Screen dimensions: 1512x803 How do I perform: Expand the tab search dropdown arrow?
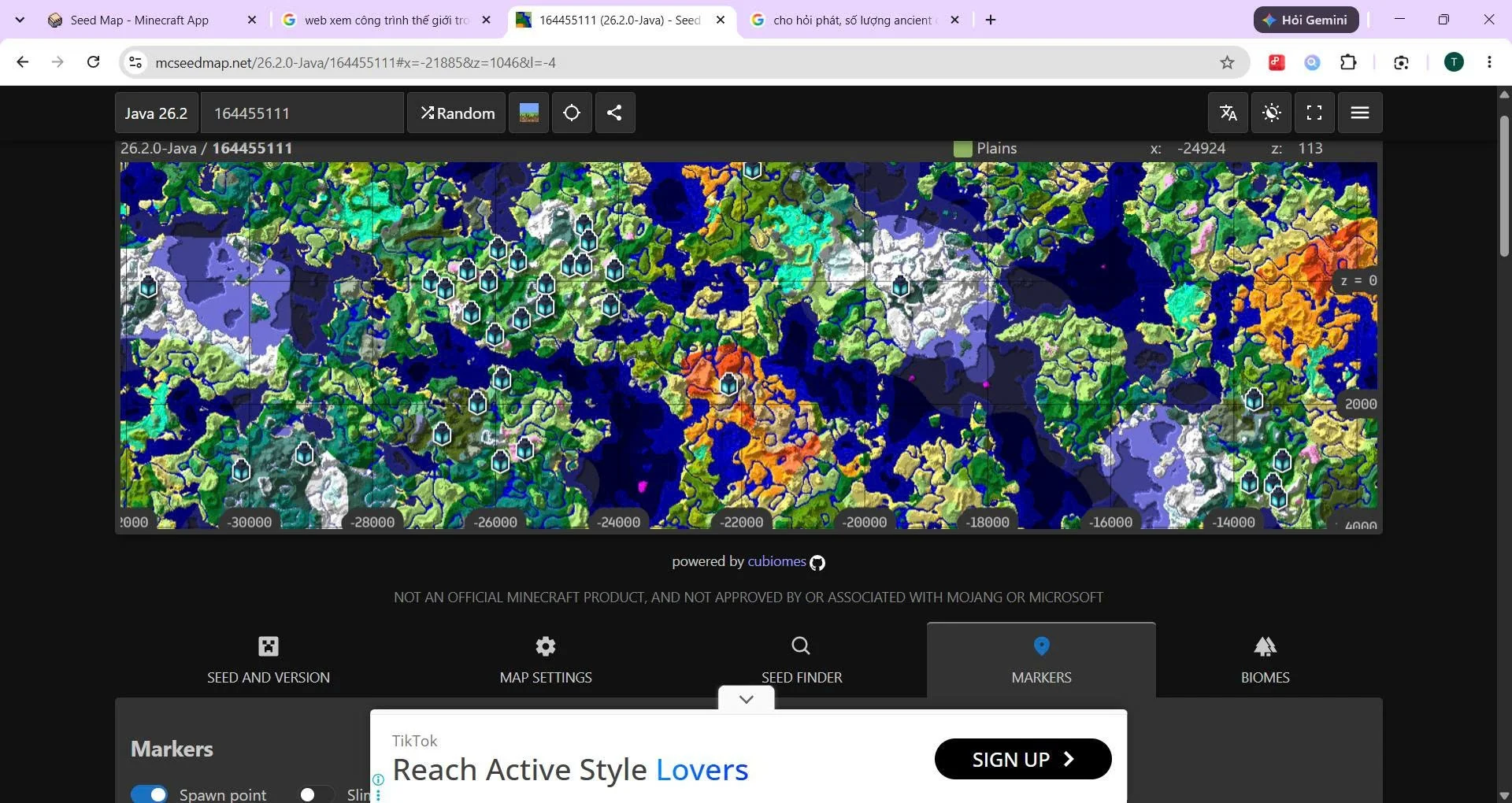(x=20, y=20)
